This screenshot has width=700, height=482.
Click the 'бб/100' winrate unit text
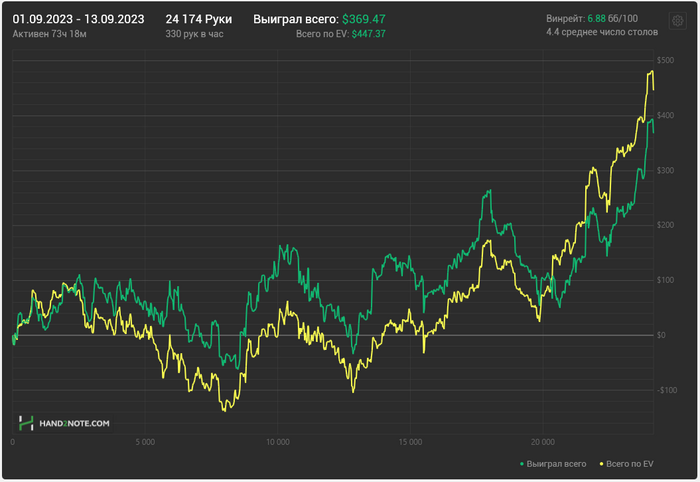(x=623, y=18)
